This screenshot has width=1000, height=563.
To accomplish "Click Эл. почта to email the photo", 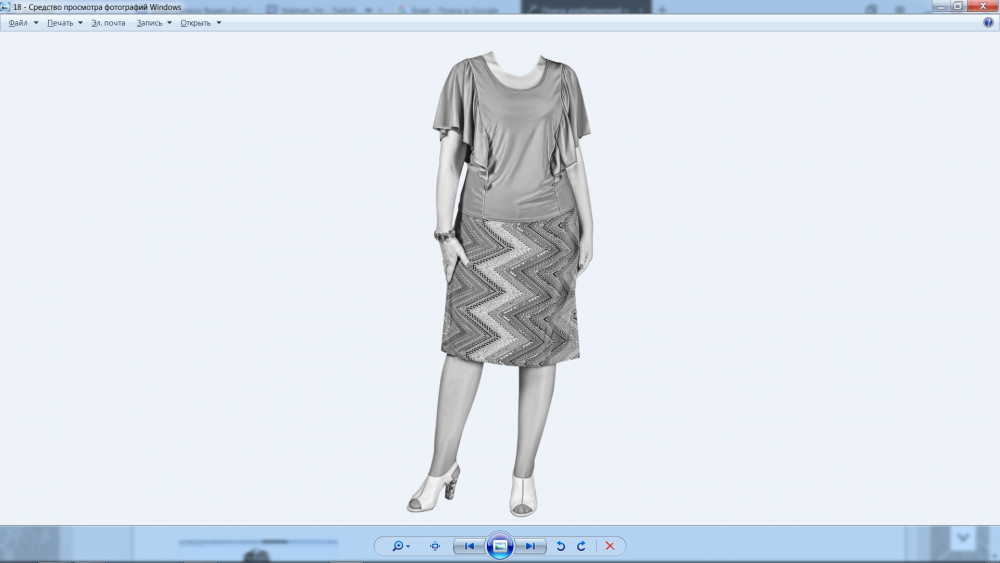I will click(108, 23).
